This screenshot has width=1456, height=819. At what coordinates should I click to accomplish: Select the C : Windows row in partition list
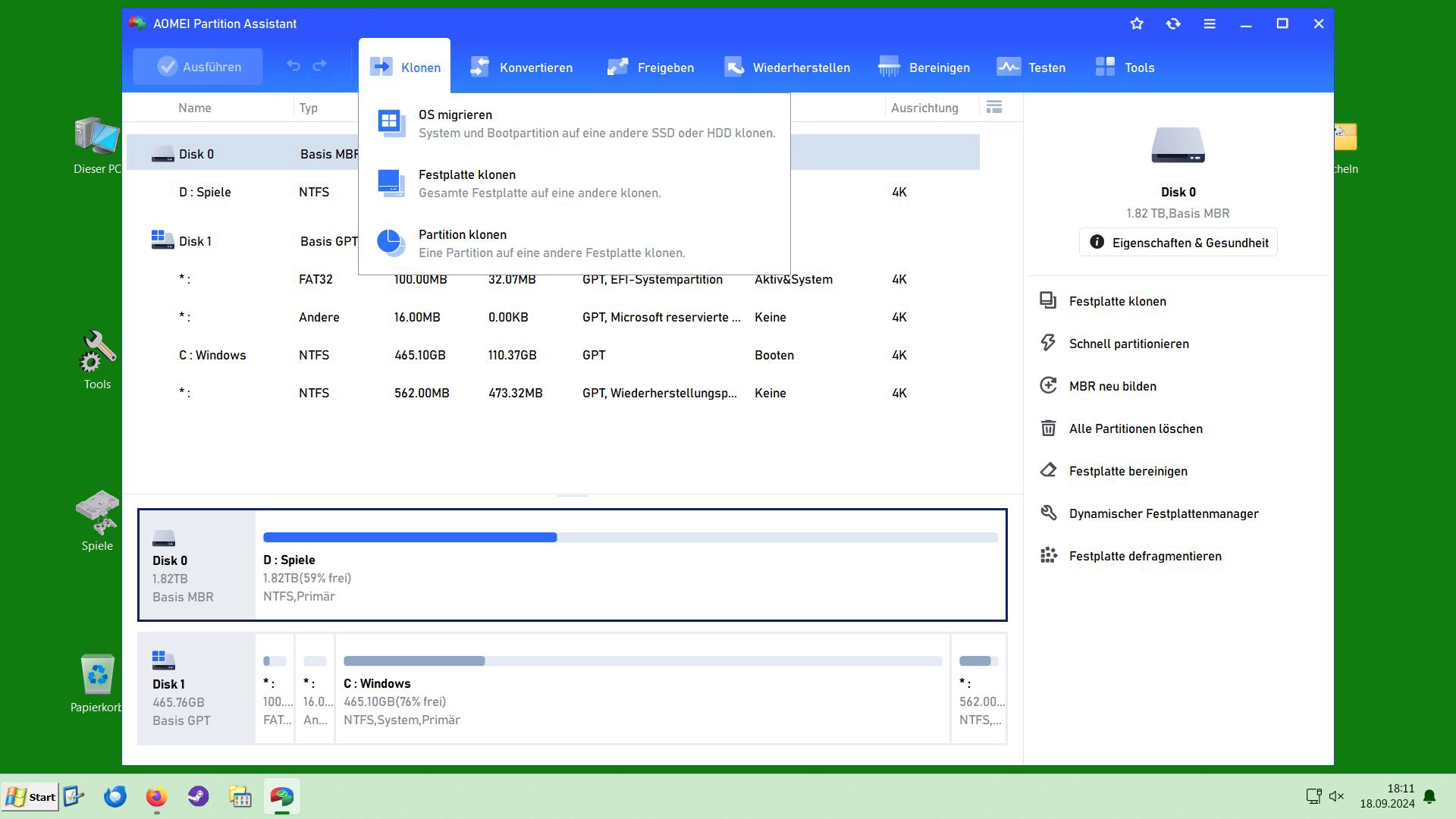pyautogui.click(x=553, y=355)
